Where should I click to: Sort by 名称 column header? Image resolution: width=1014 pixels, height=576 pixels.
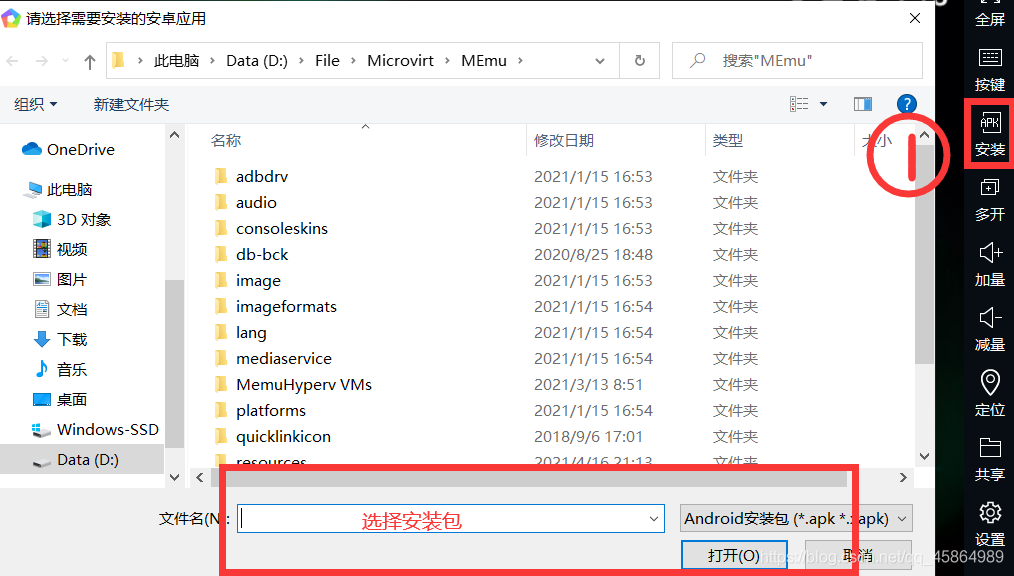click(226, 140)
